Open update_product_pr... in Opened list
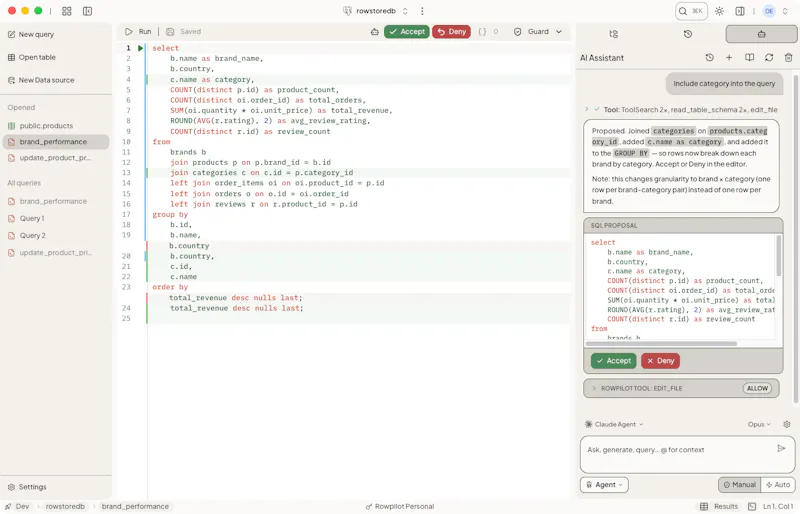The image size is (800, 514). click(x=56, y=158)
